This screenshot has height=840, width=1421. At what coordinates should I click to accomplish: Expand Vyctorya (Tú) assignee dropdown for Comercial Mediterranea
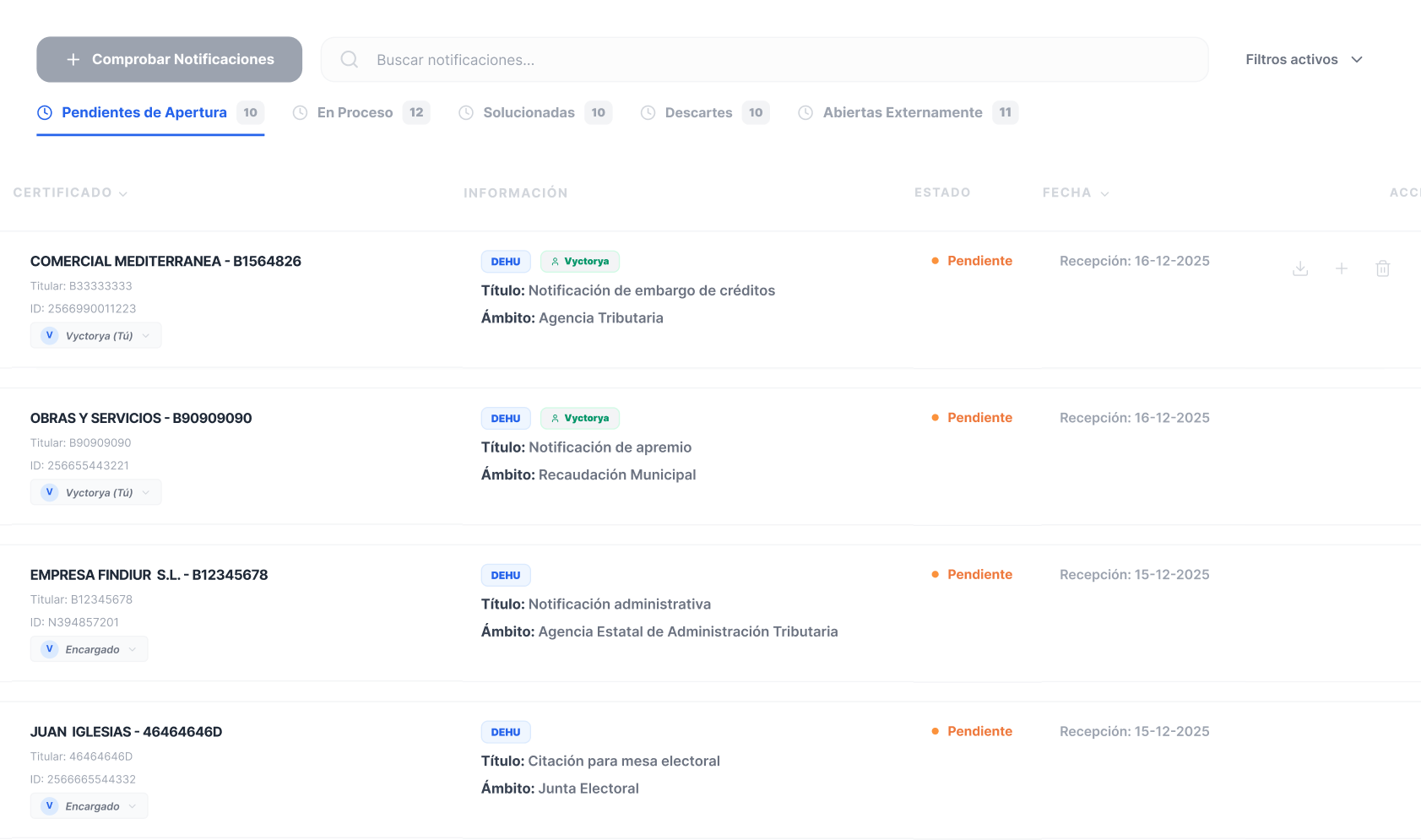[x=96, y=336]
